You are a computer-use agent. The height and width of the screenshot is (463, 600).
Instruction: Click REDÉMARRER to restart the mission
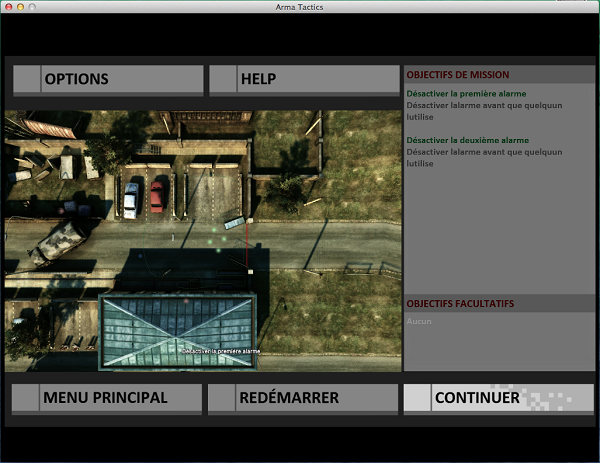303,398
